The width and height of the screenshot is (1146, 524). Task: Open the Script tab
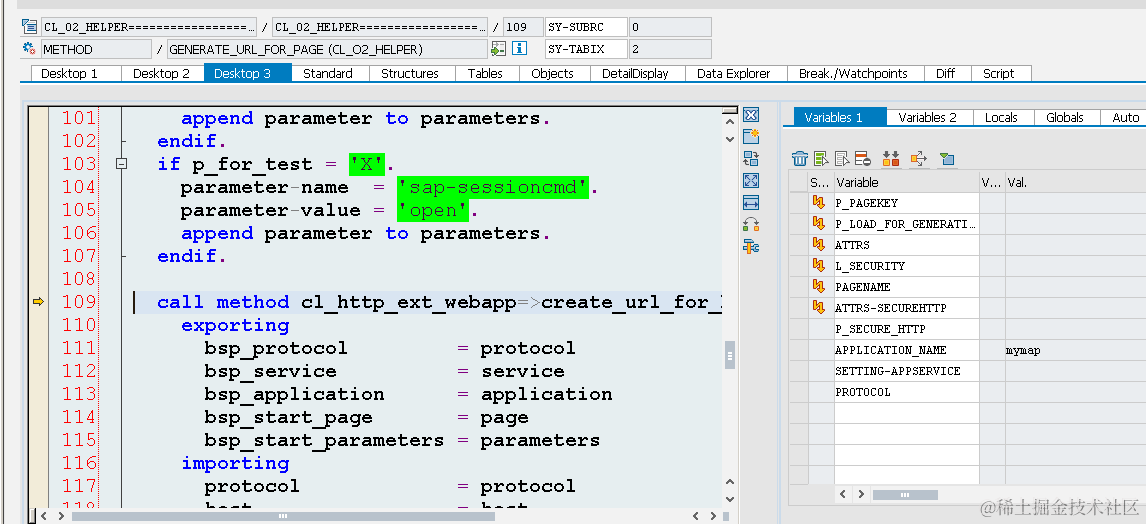(x=998, y=73)
